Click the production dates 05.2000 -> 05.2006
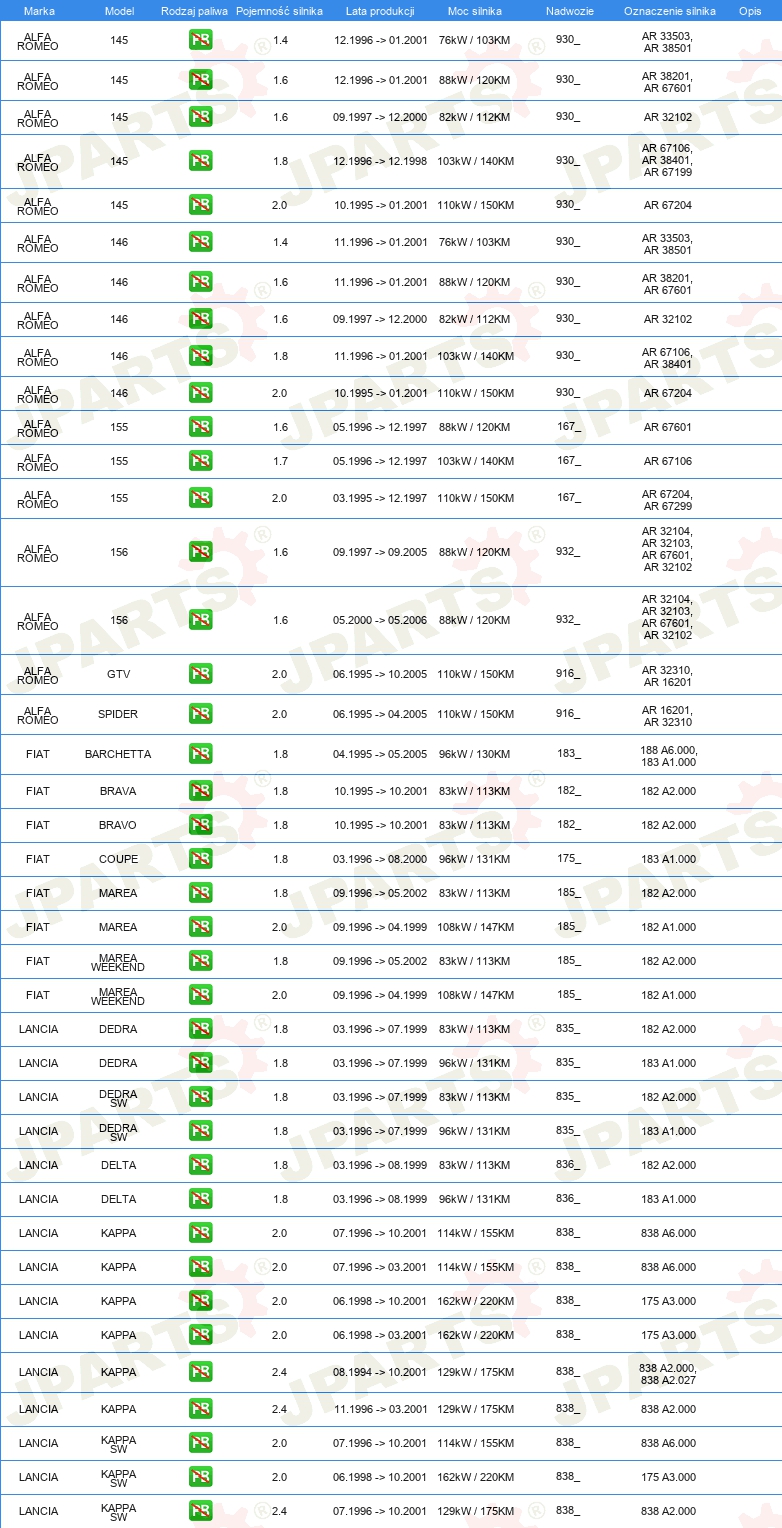Viewport: 782px width, 1528px height. click(380, 620)
